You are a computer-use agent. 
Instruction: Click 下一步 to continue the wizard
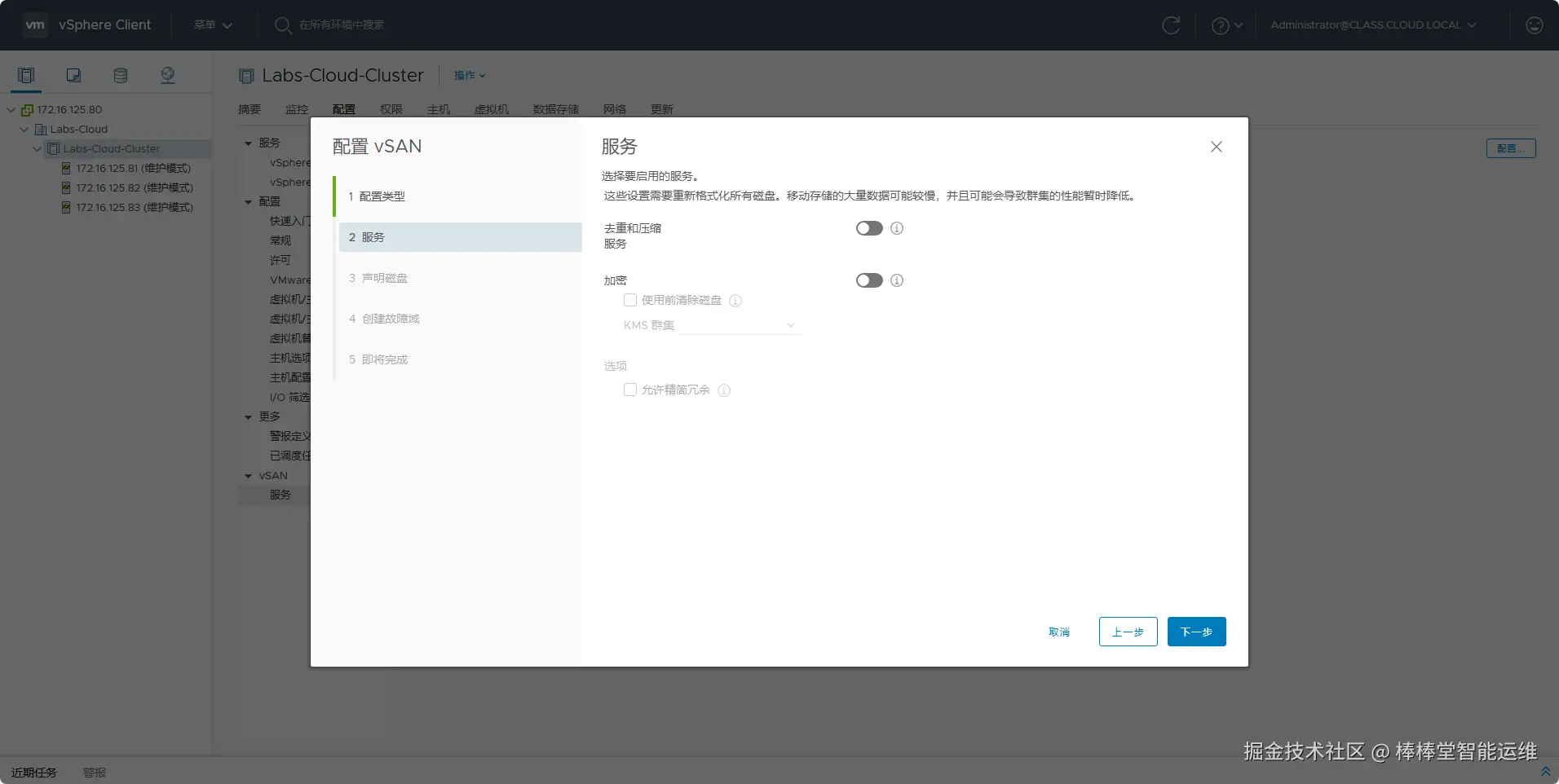(1197, 632)
